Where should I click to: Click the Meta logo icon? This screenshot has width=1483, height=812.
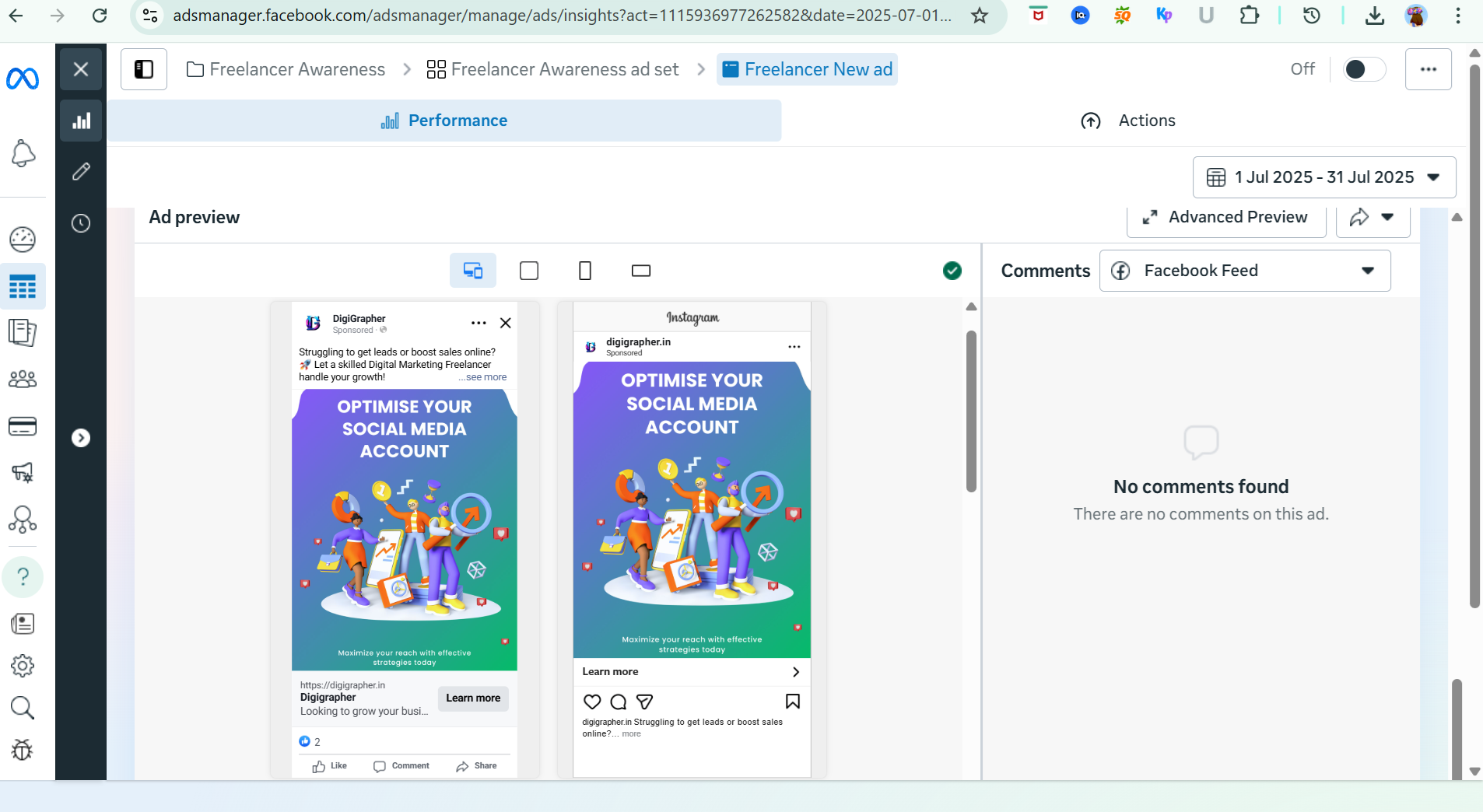pos(23,79)
